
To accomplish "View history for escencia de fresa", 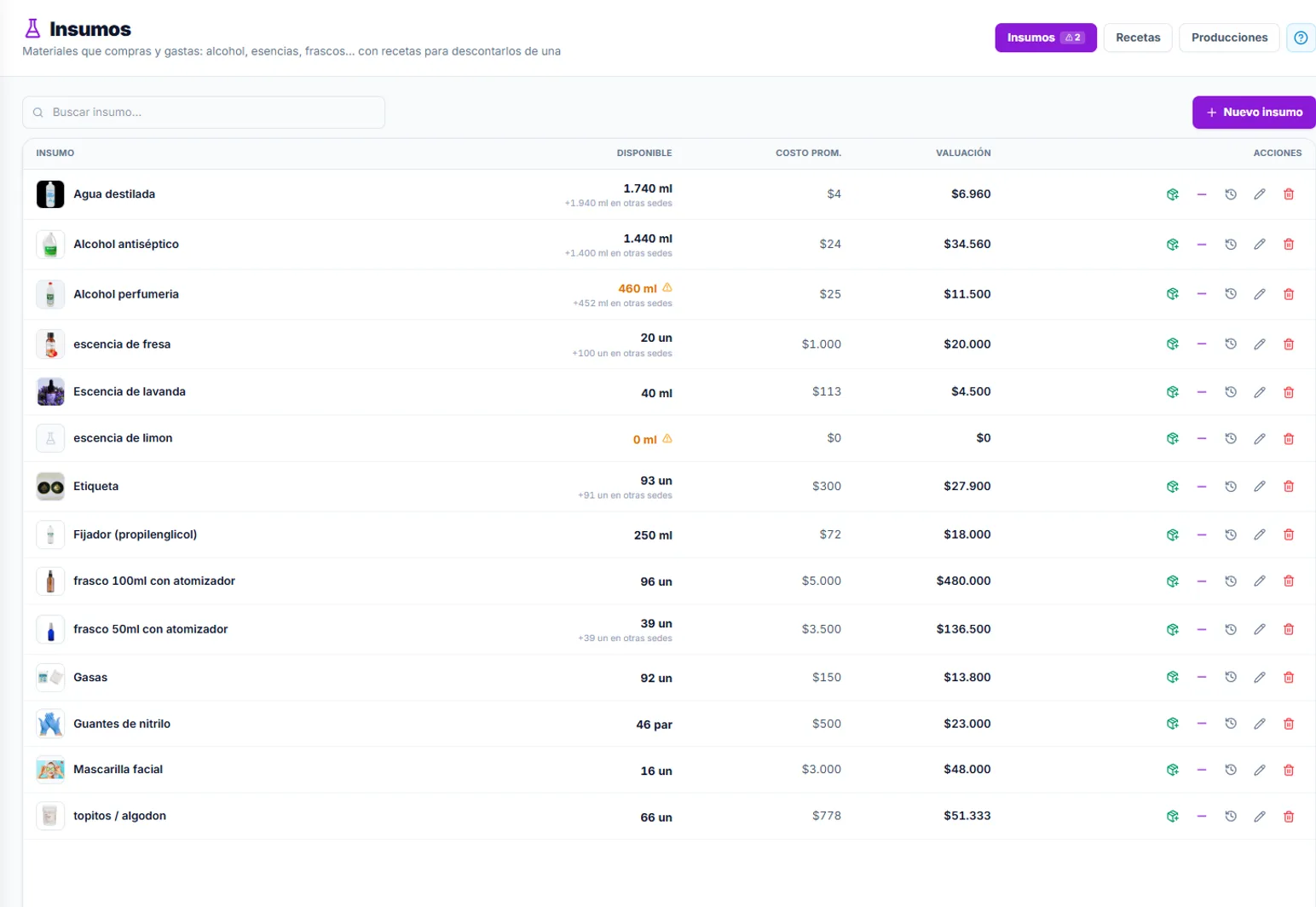I will pyautogui.click(x=1231, y=344).
